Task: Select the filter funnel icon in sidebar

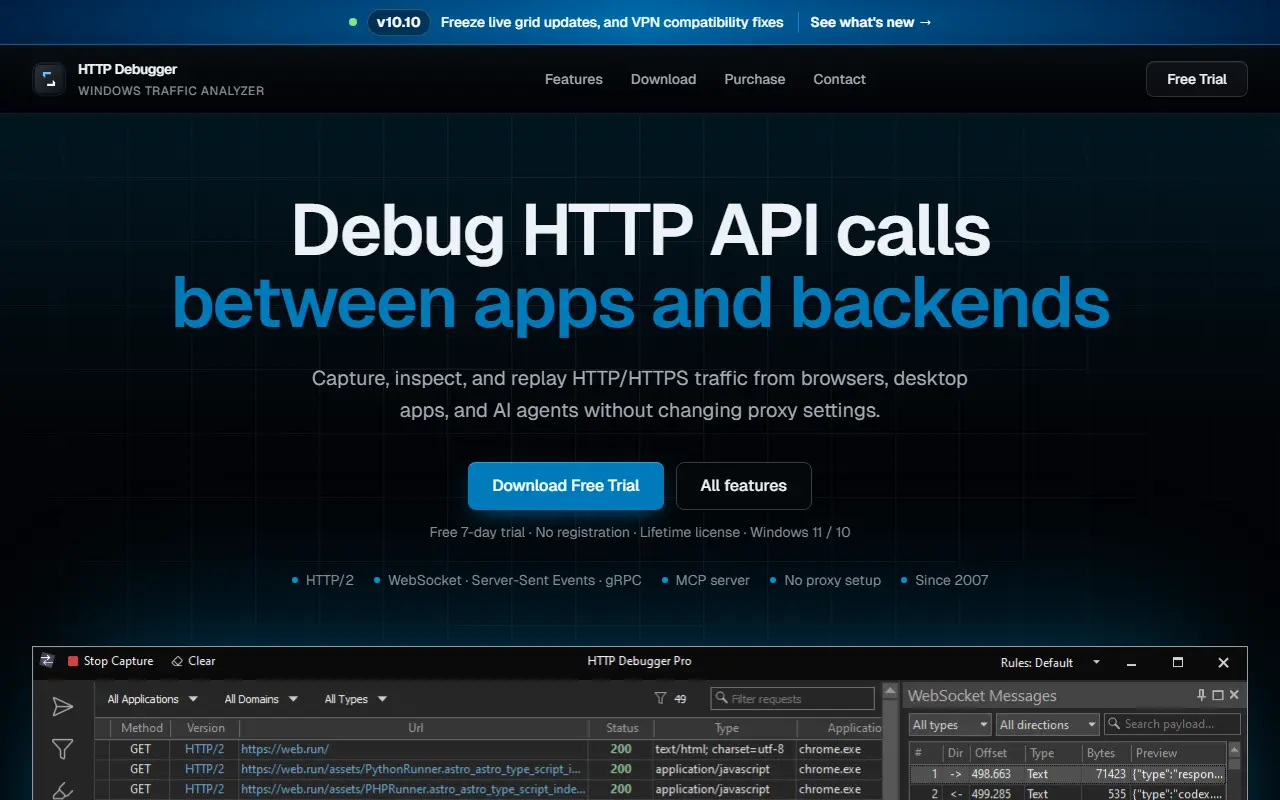Action: coord(62,749)
